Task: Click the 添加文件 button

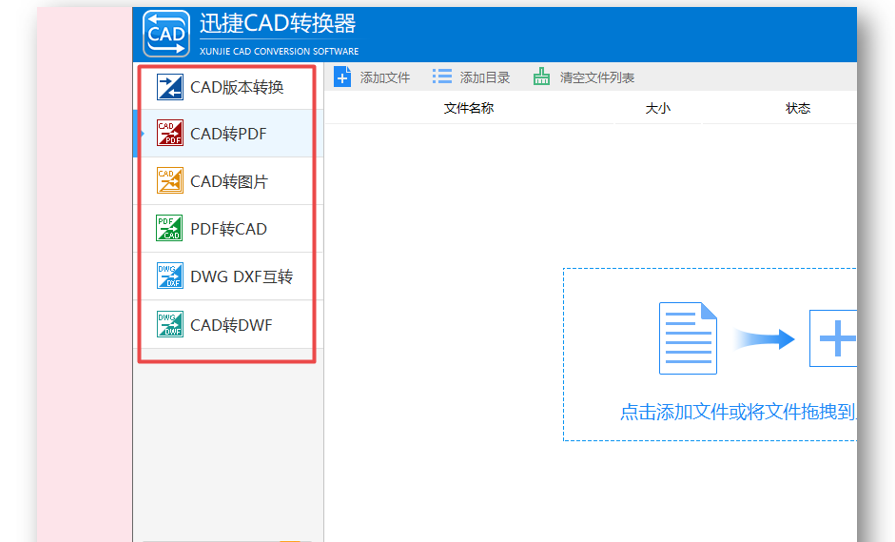Action: (x=372, y=77)
